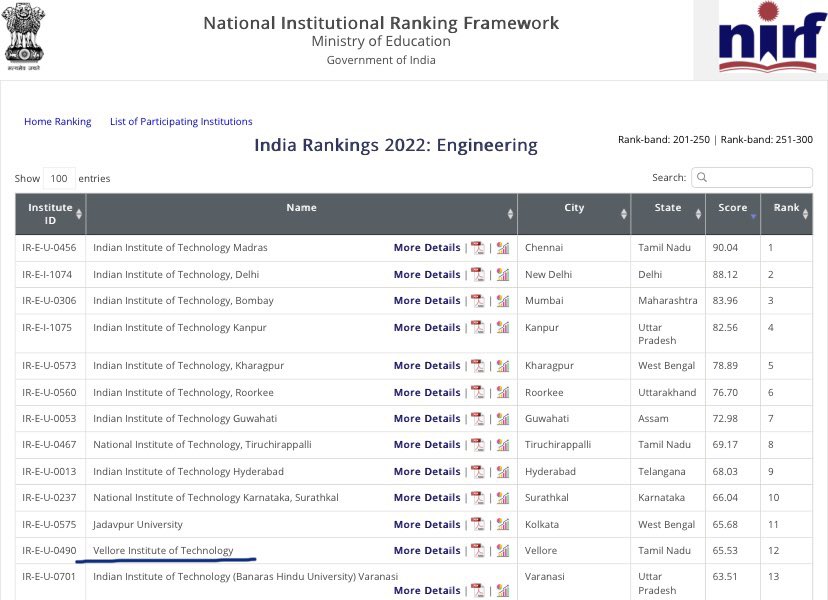Open Rank-band: 201-250 link
The width and height of the screenshot is (828, 600).
pyautogui.click(x=664, y=140)
